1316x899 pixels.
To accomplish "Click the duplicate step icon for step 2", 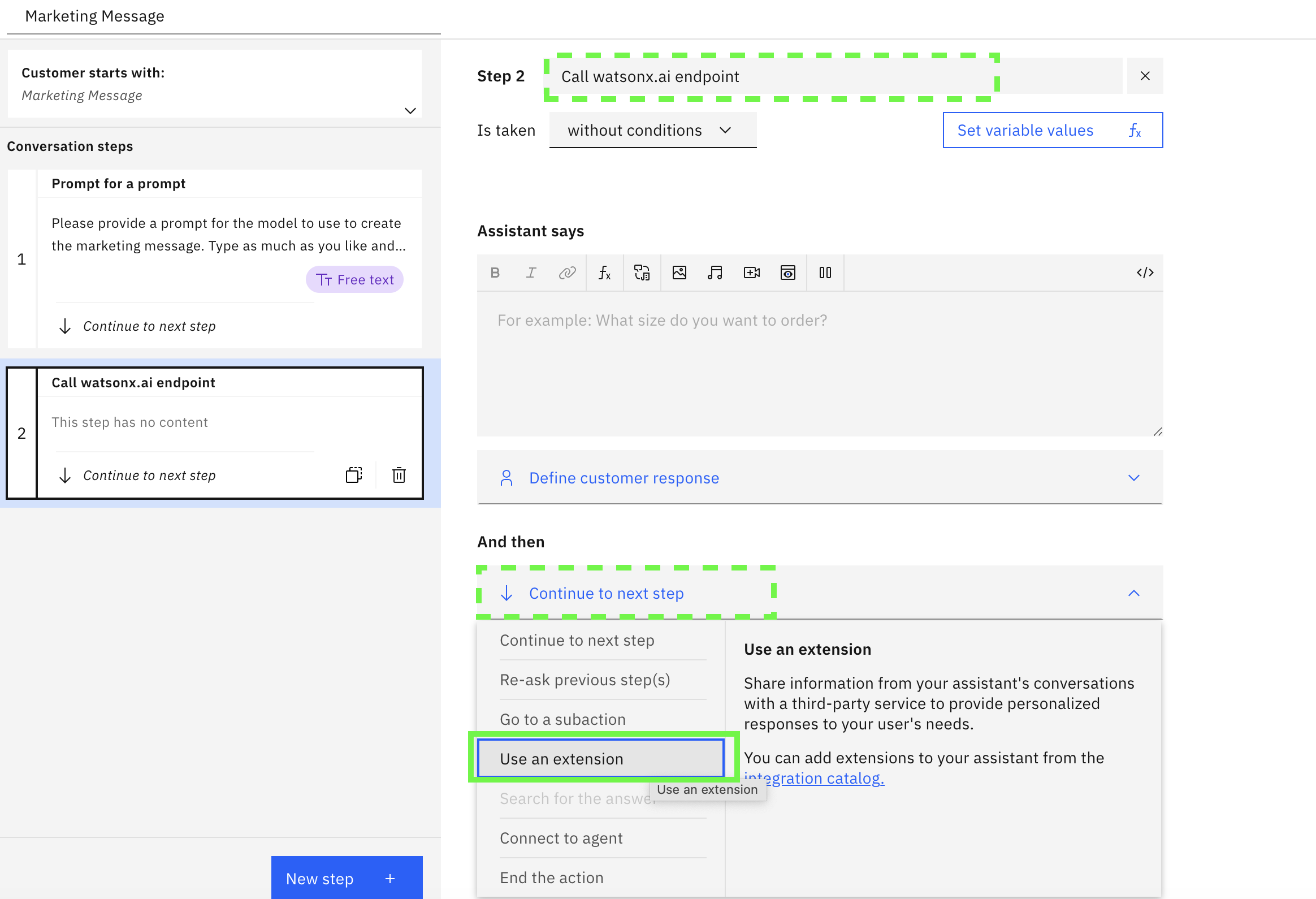I will (353, 473).
